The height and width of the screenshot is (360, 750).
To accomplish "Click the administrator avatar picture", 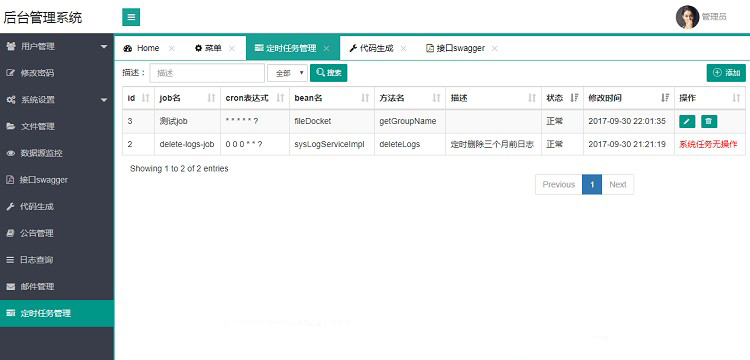I will (x=687, y=17).
